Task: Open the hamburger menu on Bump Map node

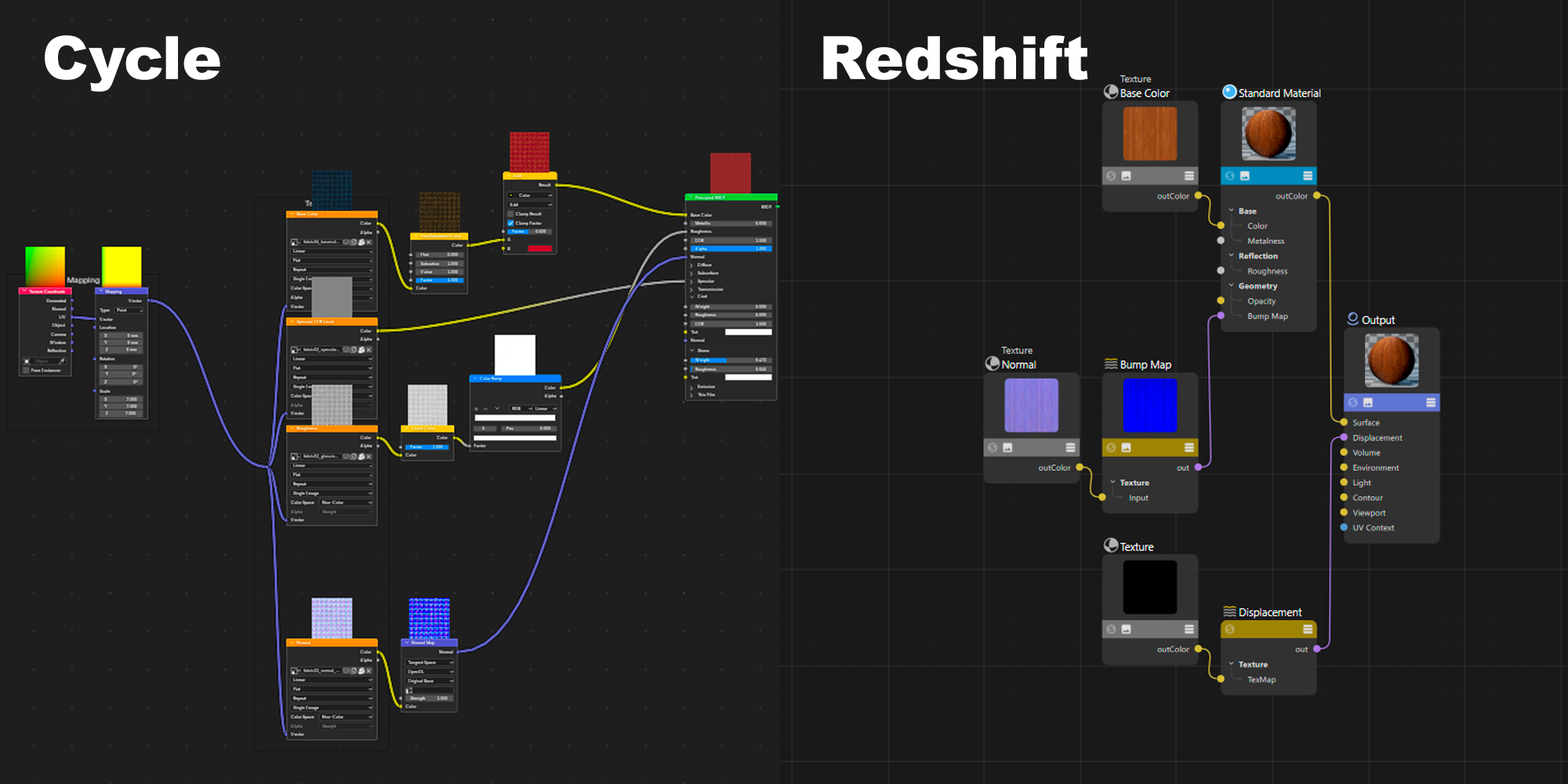Action: pyautogui.click(x=1189, y=448)
